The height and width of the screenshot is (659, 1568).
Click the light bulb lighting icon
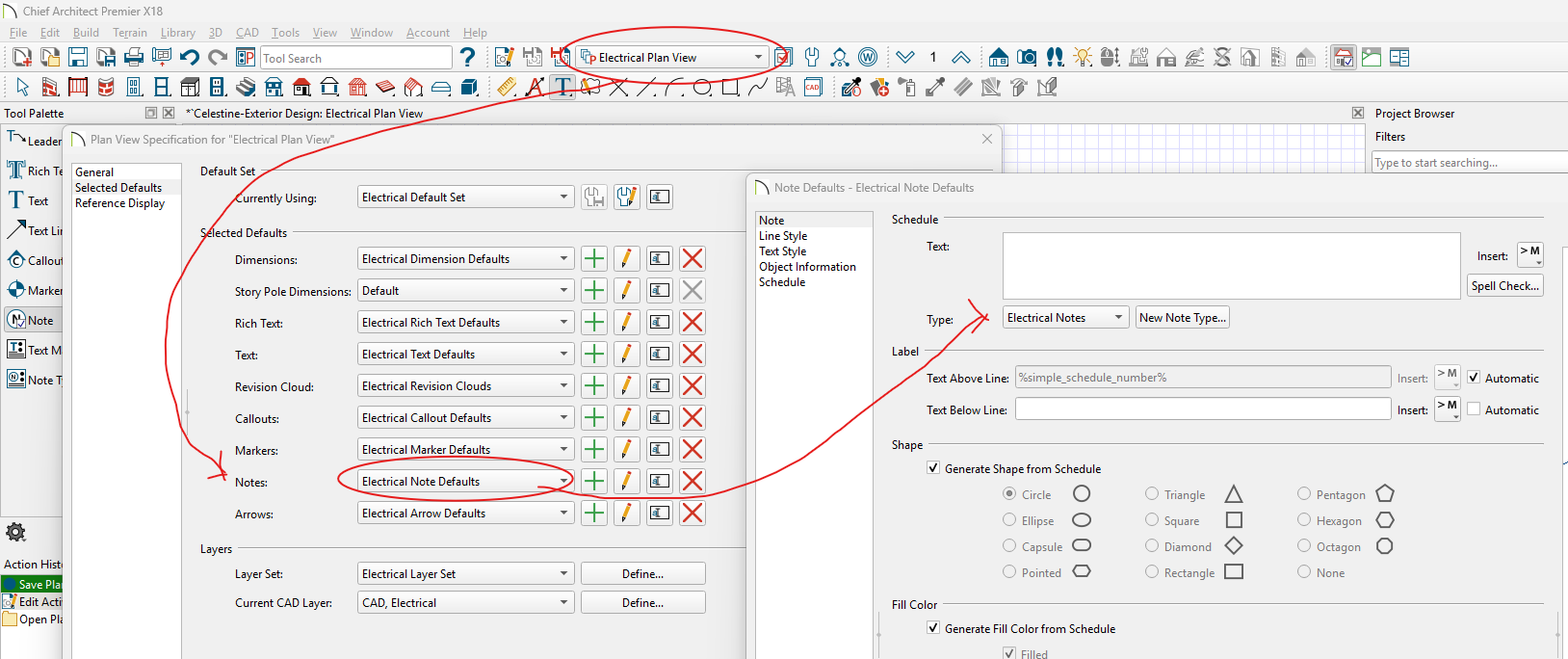point(1083,58)
